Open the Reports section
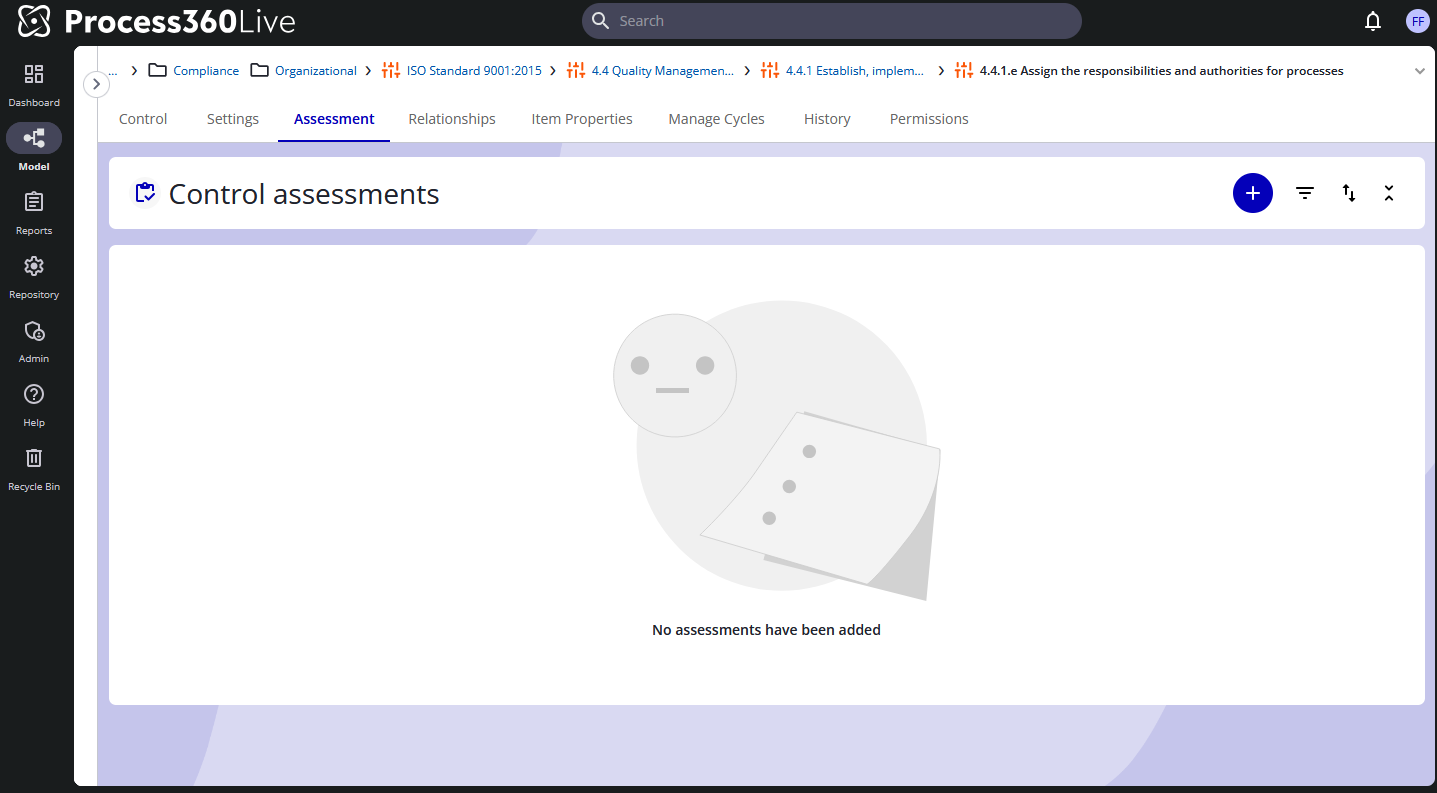 click(x=34, y=203)
